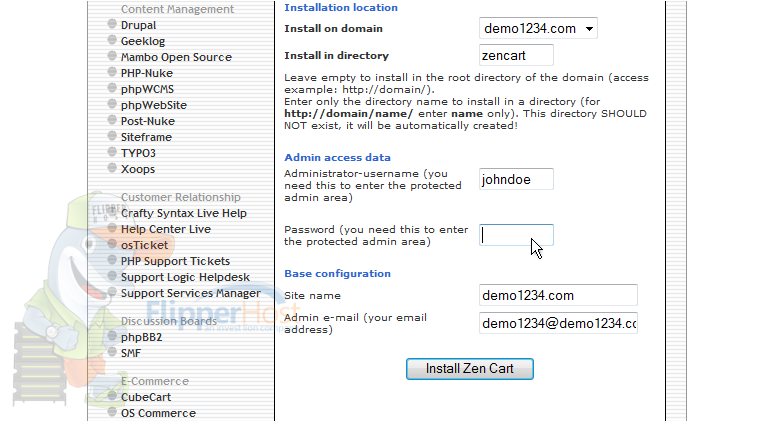Viewport: 776px width, 422px height.
Task: Select OS Commerce link
Action: point(158,413)
